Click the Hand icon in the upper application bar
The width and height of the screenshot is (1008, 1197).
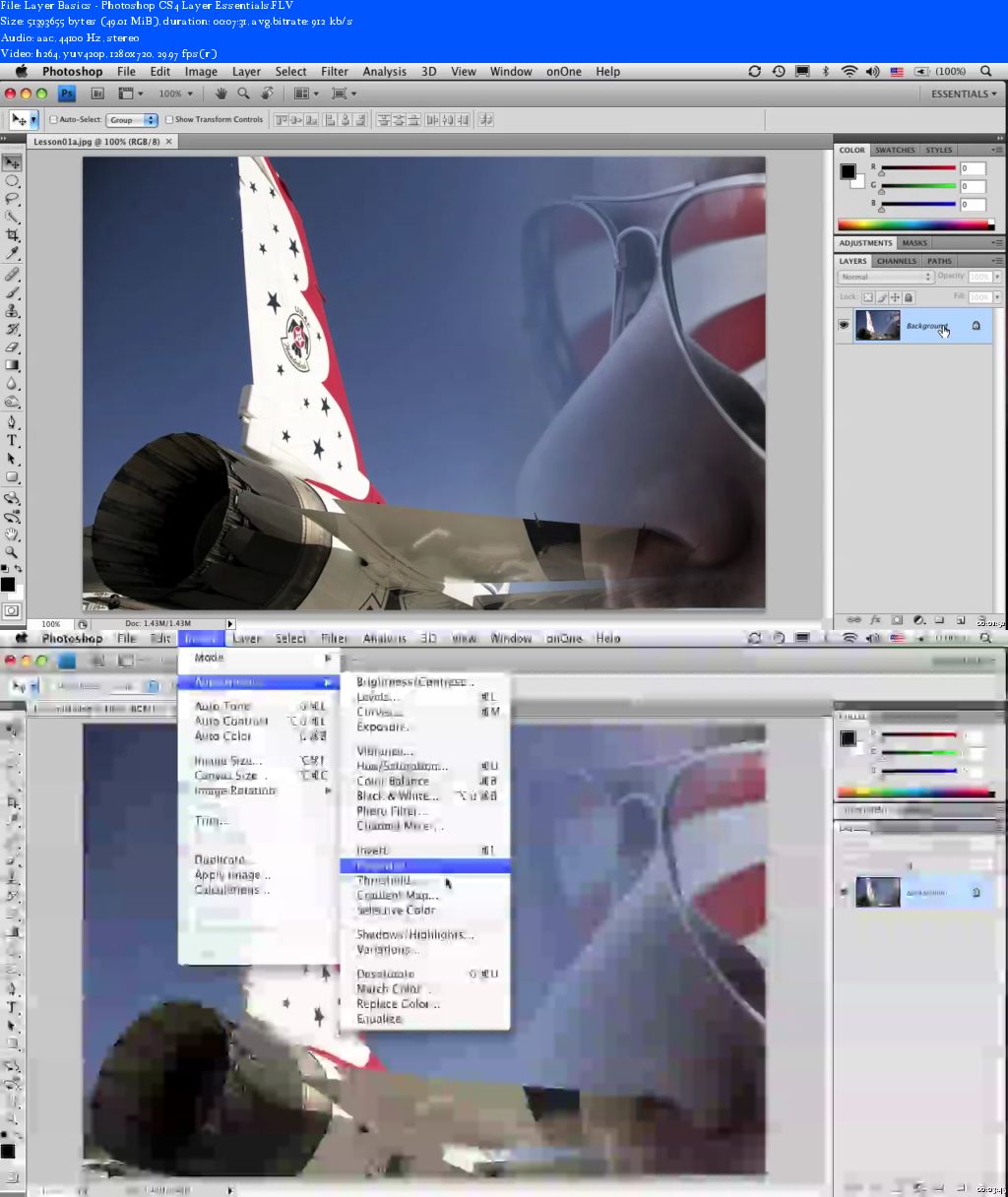pyautogui.click(x=220, y=94)
